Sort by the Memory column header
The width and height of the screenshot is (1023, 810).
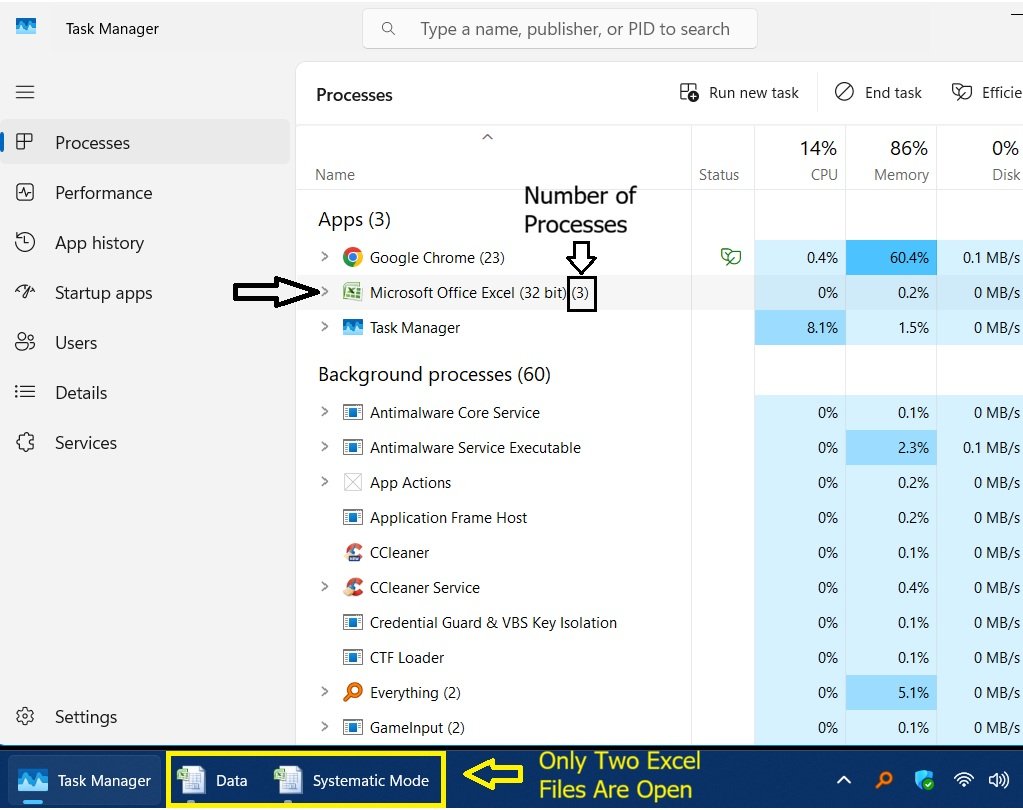[x=891, y=160]
